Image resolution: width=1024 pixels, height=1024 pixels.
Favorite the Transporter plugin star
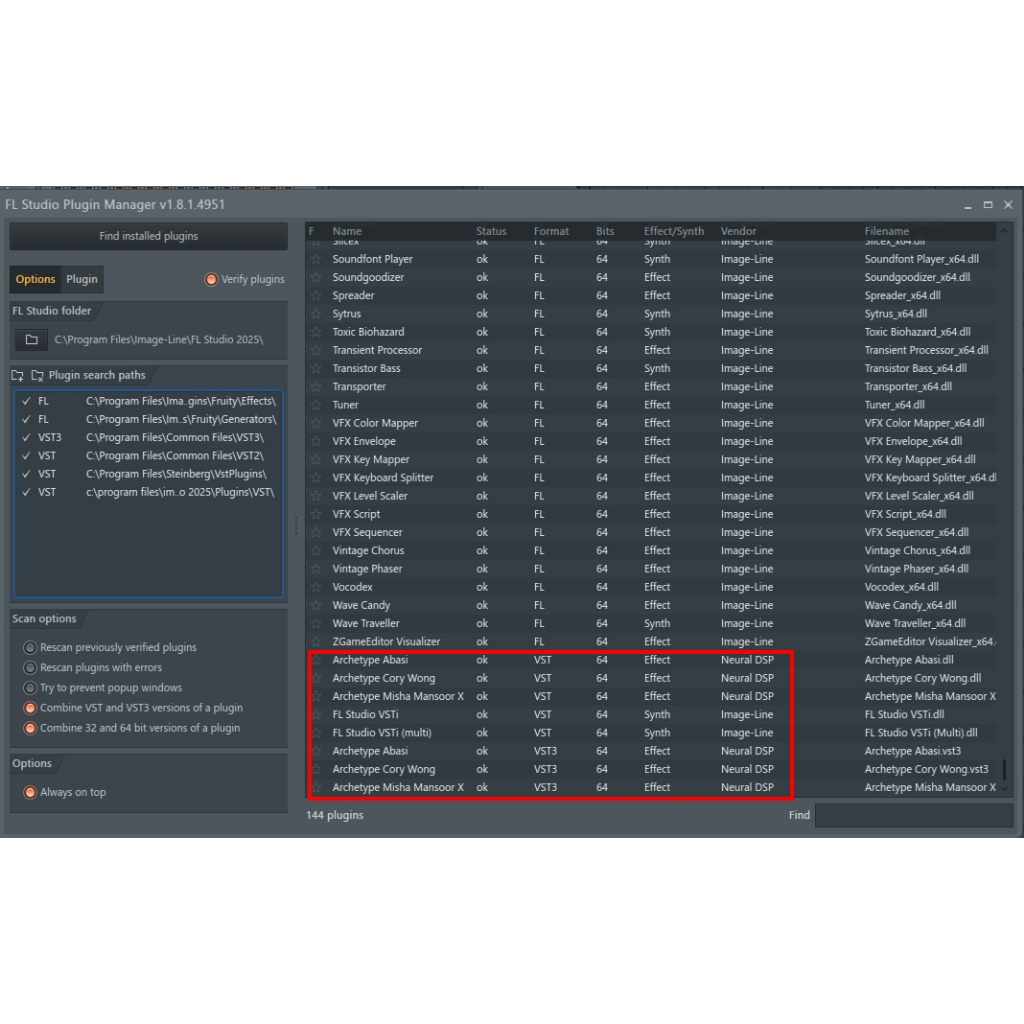[316, 387]
